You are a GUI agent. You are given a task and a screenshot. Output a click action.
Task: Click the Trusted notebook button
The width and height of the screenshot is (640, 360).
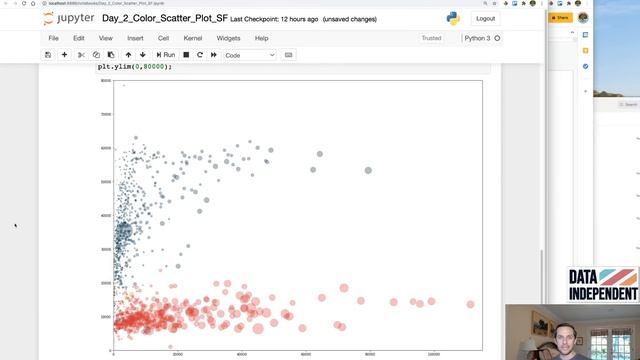point(431,38)
